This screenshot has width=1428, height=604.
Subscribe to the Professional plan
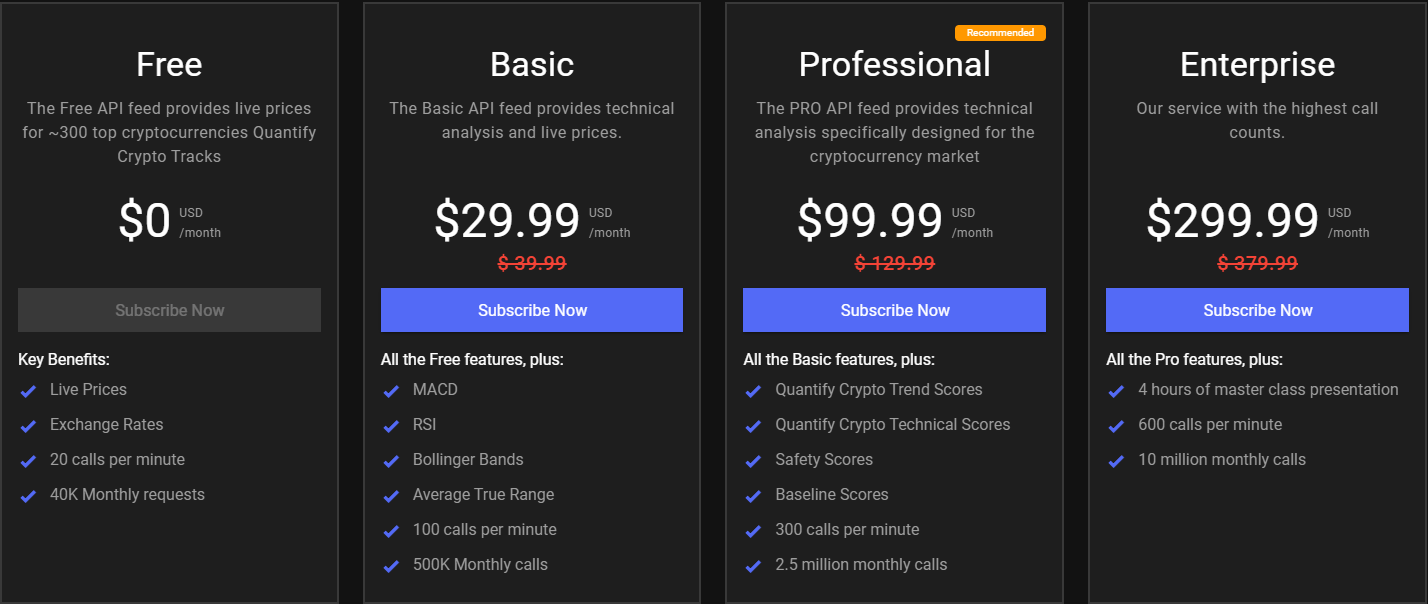(x=894, y=310)
